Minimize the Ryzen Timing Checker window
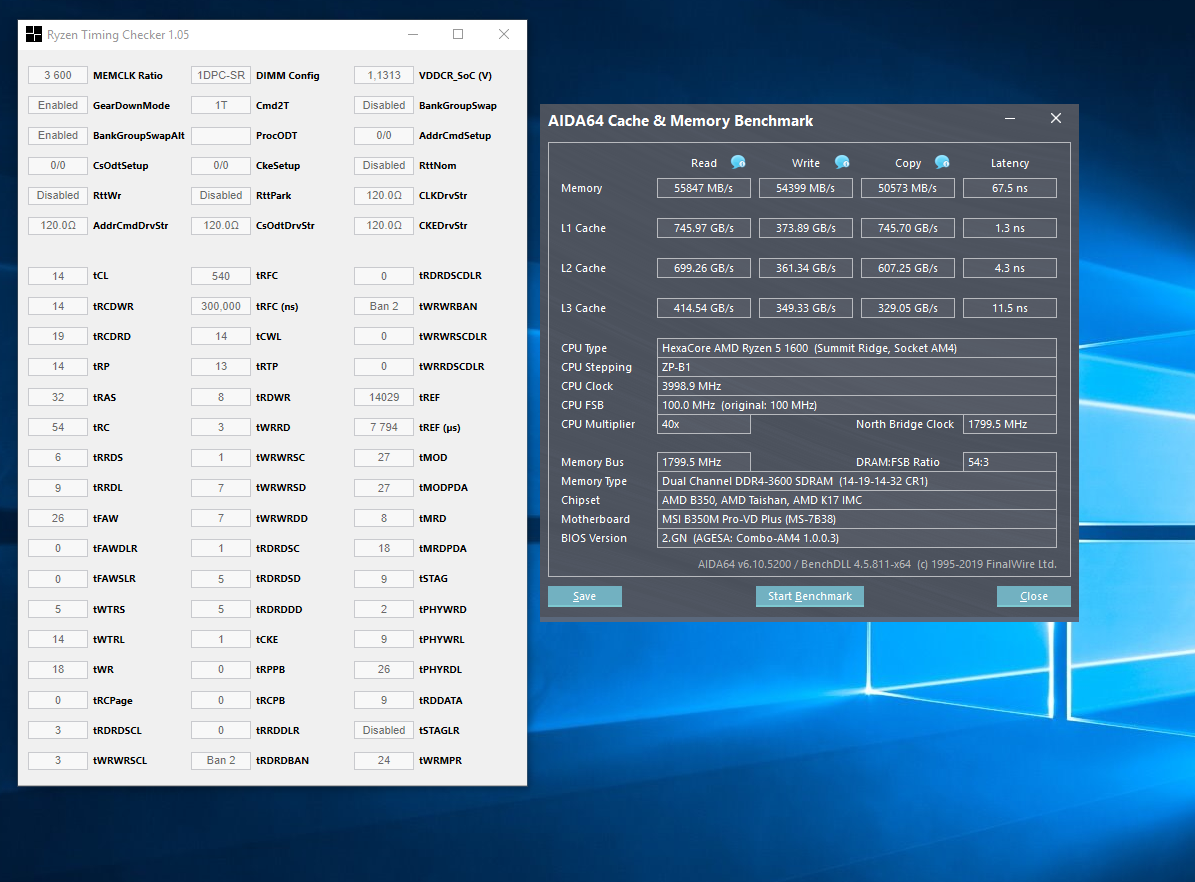Image resolution: width=1195 pixels, height=882 pixels. [x=413, y=35]
